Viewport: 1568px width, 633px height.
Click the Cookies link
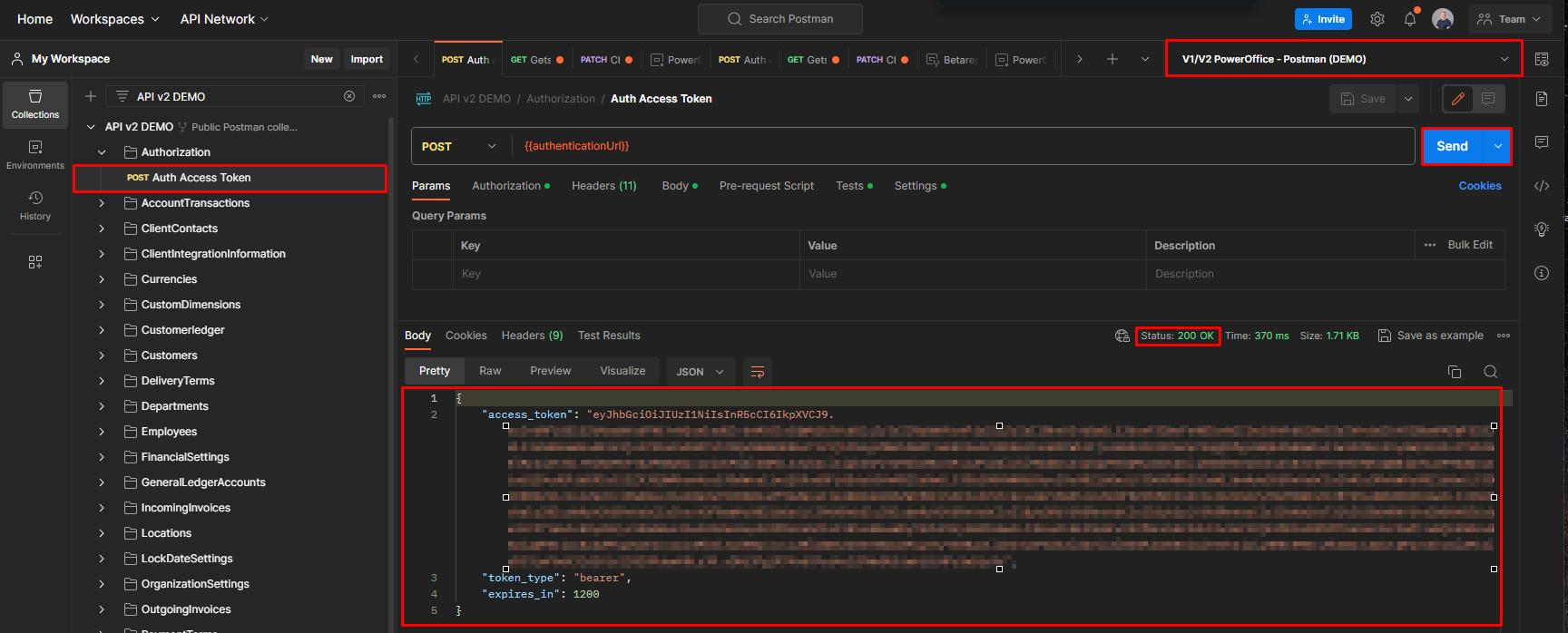[1479, 186]
